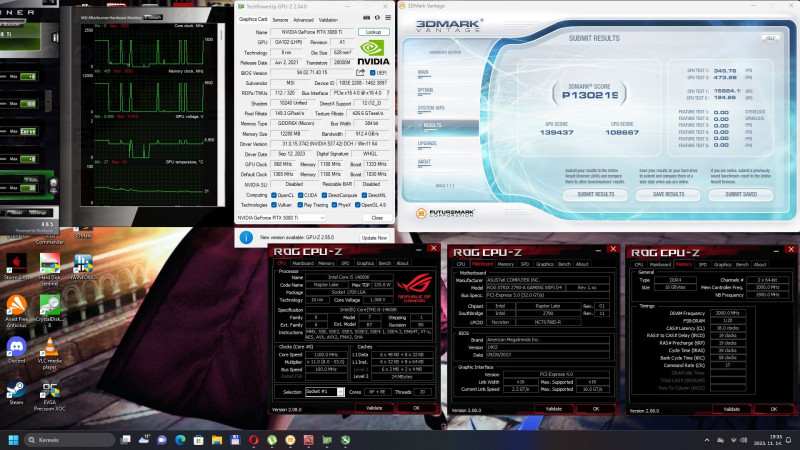
Task: Toggle the OpenCL checkbox
Action: (x=274, y=195)
